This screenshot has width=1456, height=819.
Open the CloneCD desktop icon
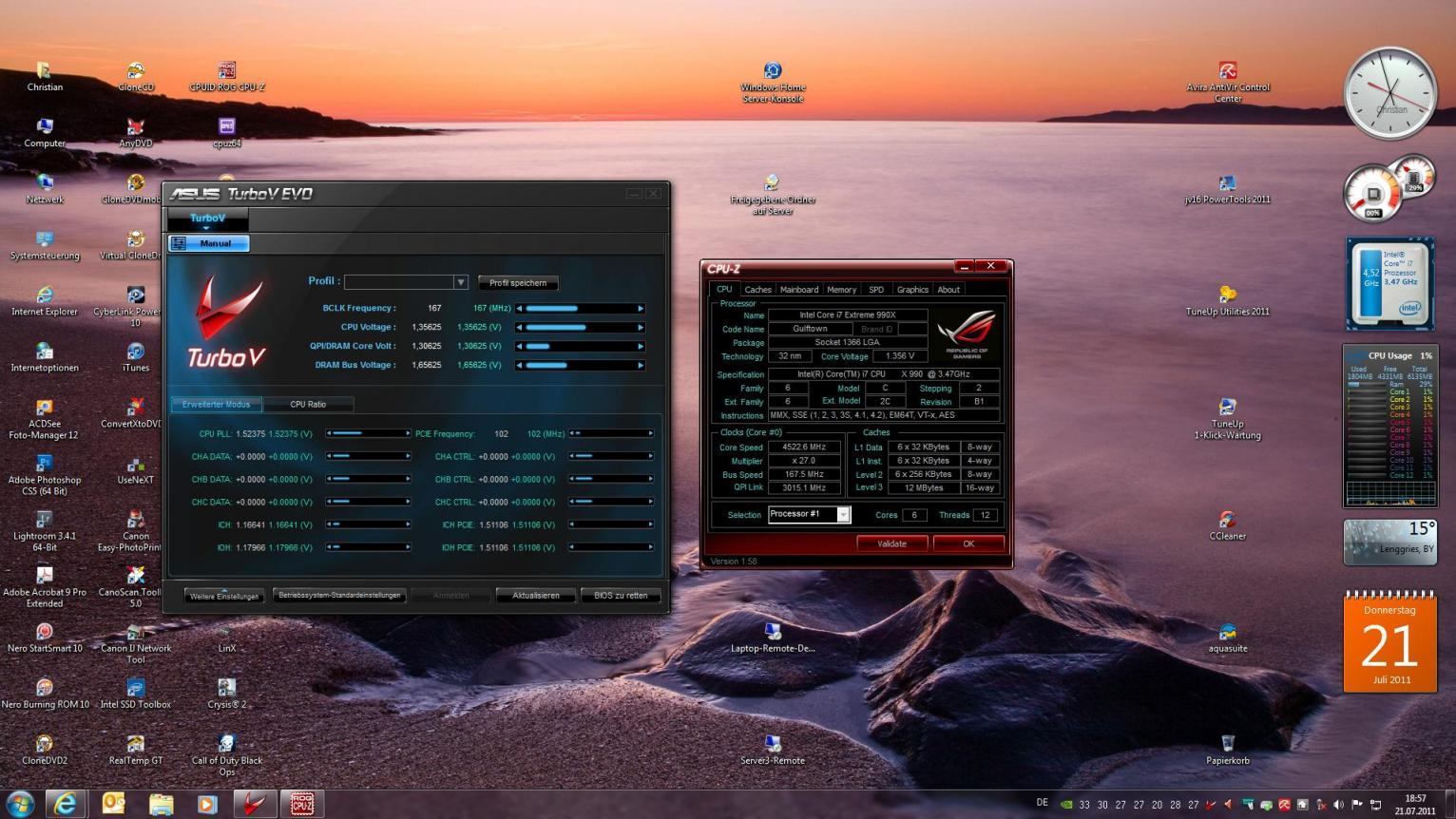click(136, 76)
